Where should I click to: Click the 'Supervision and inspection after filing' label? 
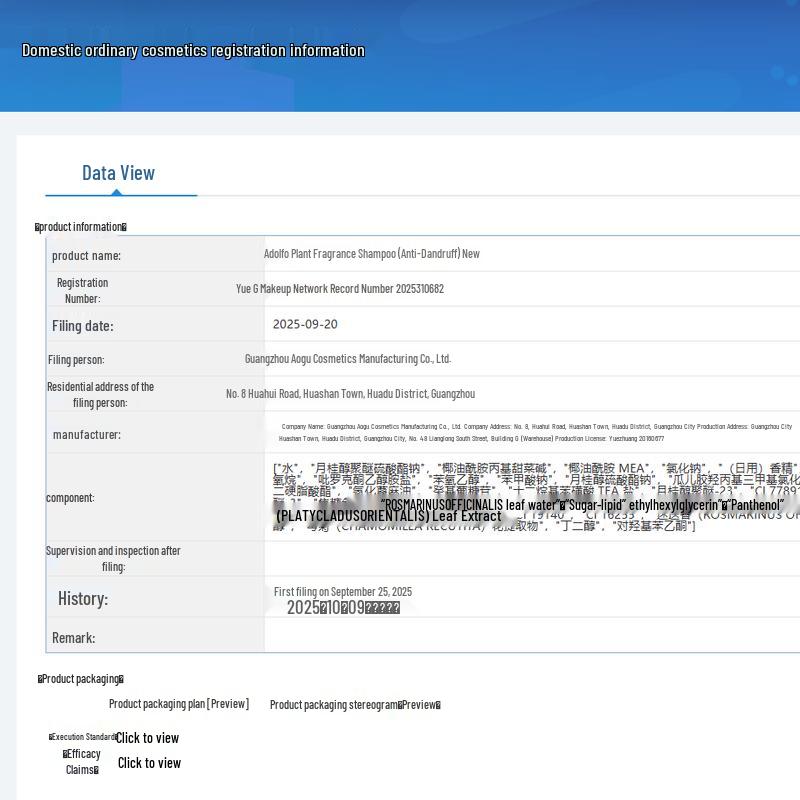point(113,558)
